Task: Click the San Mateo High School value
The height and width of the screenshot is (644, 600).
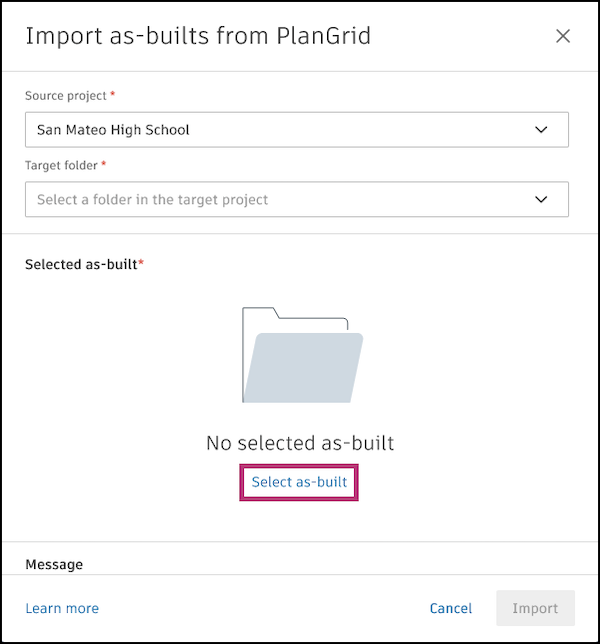Action: tap(113, 130)
